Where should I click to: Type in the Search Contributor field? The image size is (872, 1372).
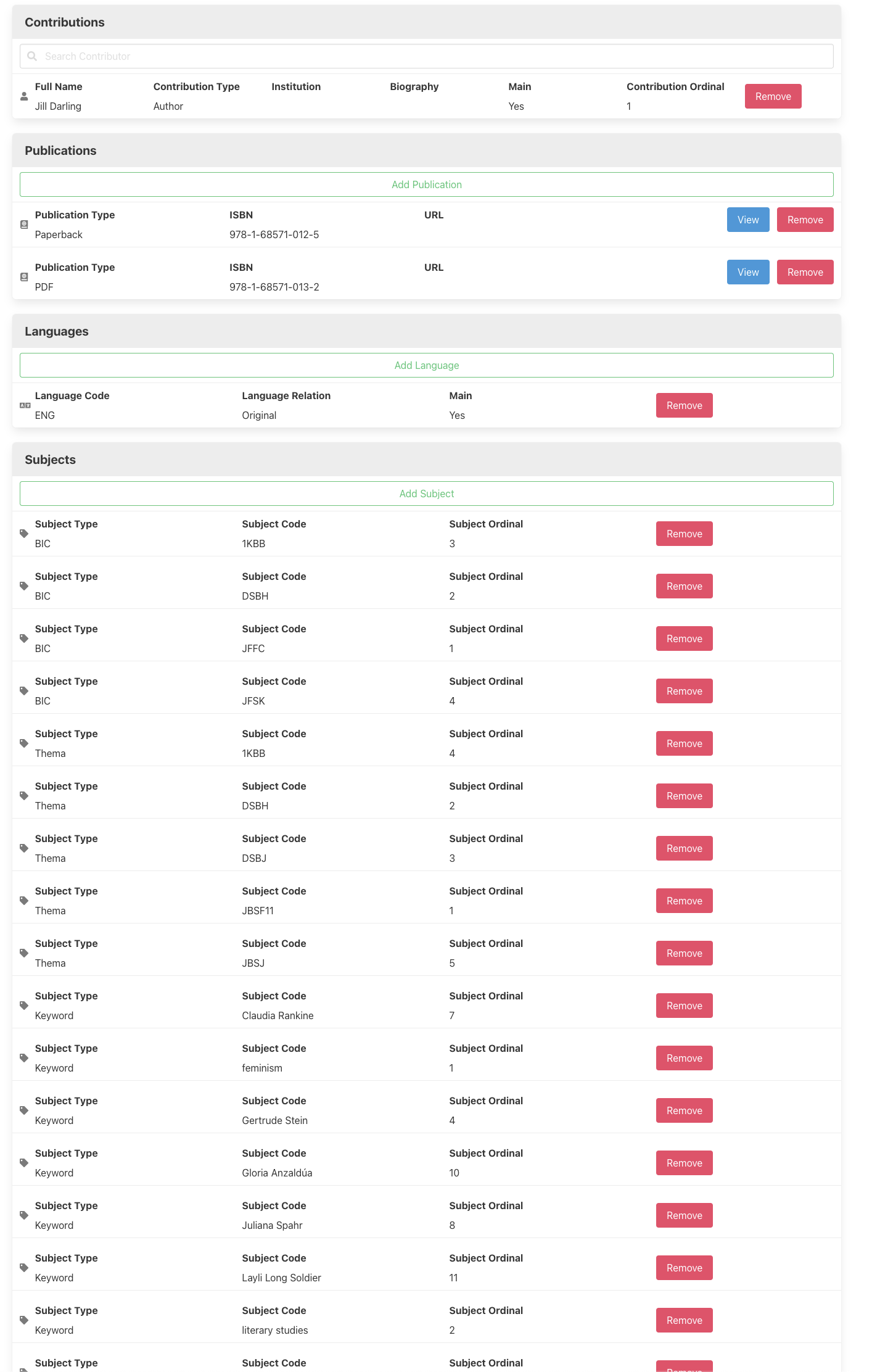(432, 56)
